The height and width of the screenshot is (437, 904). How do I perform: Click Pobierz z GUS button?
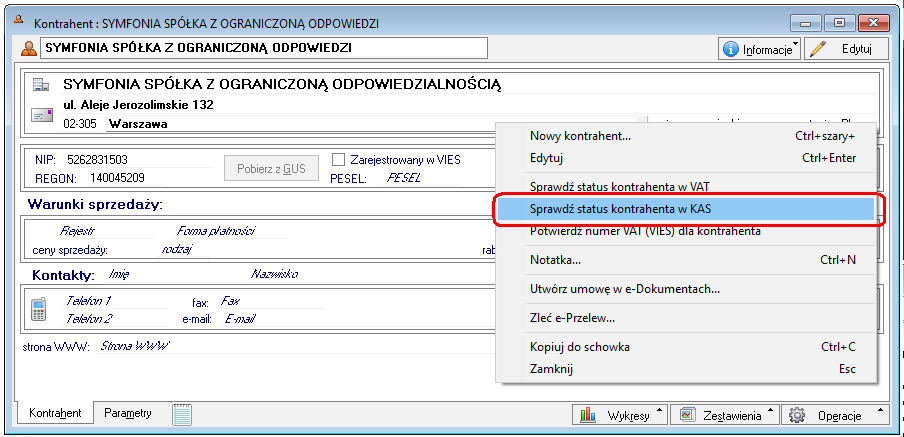(x=271, y=169)
